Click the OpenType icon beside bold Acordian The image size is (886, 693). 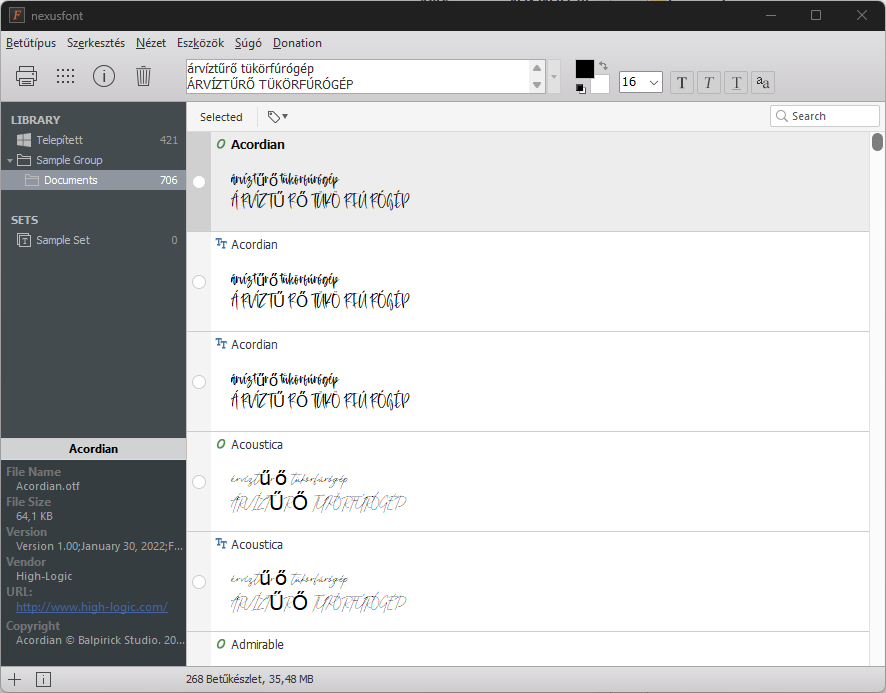pyautogui.click(x=221, y=144)
